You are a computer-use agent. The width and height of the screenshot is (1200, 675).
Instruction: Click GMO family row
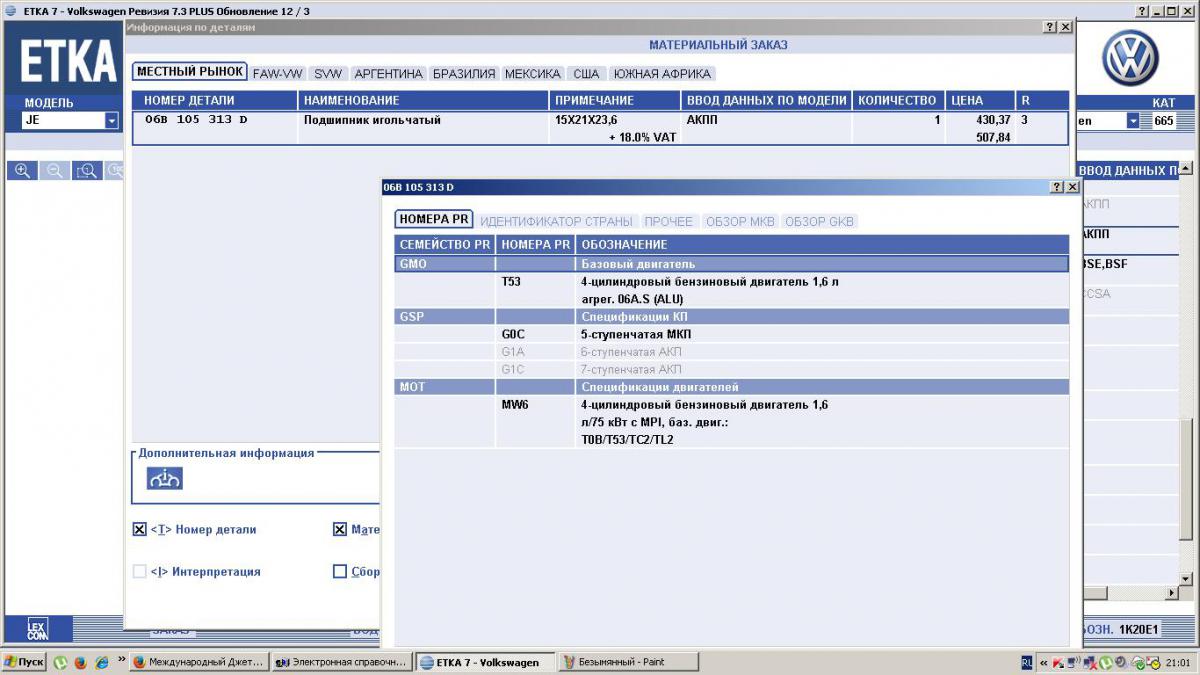tap(732, 264)
